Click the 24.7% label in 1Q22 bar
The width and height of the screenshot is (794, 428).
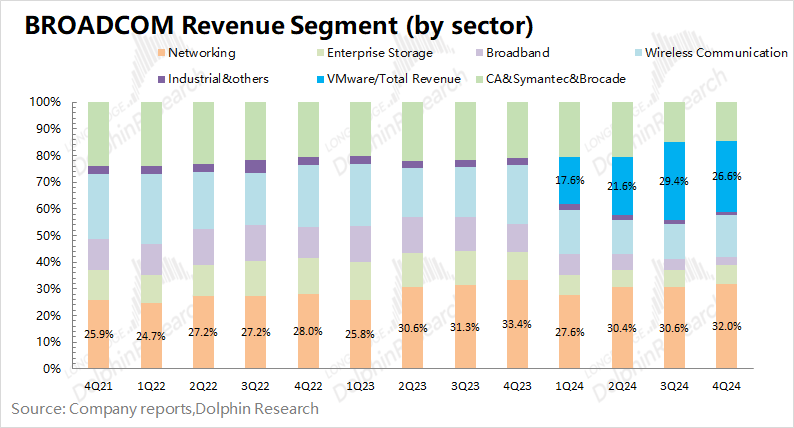151,336
